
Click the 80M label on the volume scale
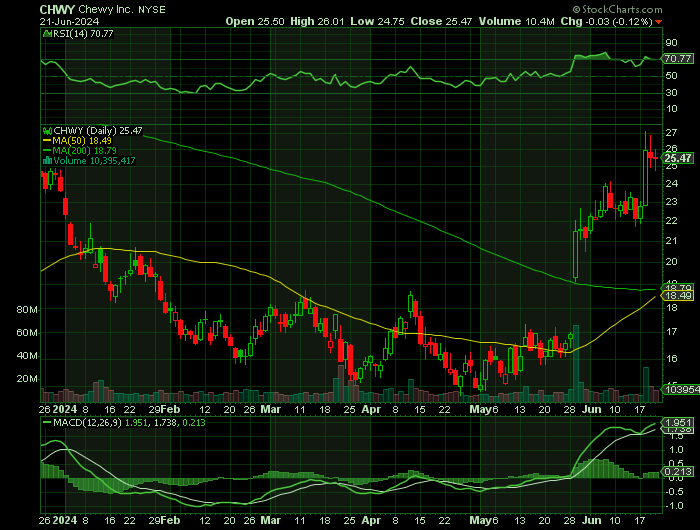pos(27,310)
